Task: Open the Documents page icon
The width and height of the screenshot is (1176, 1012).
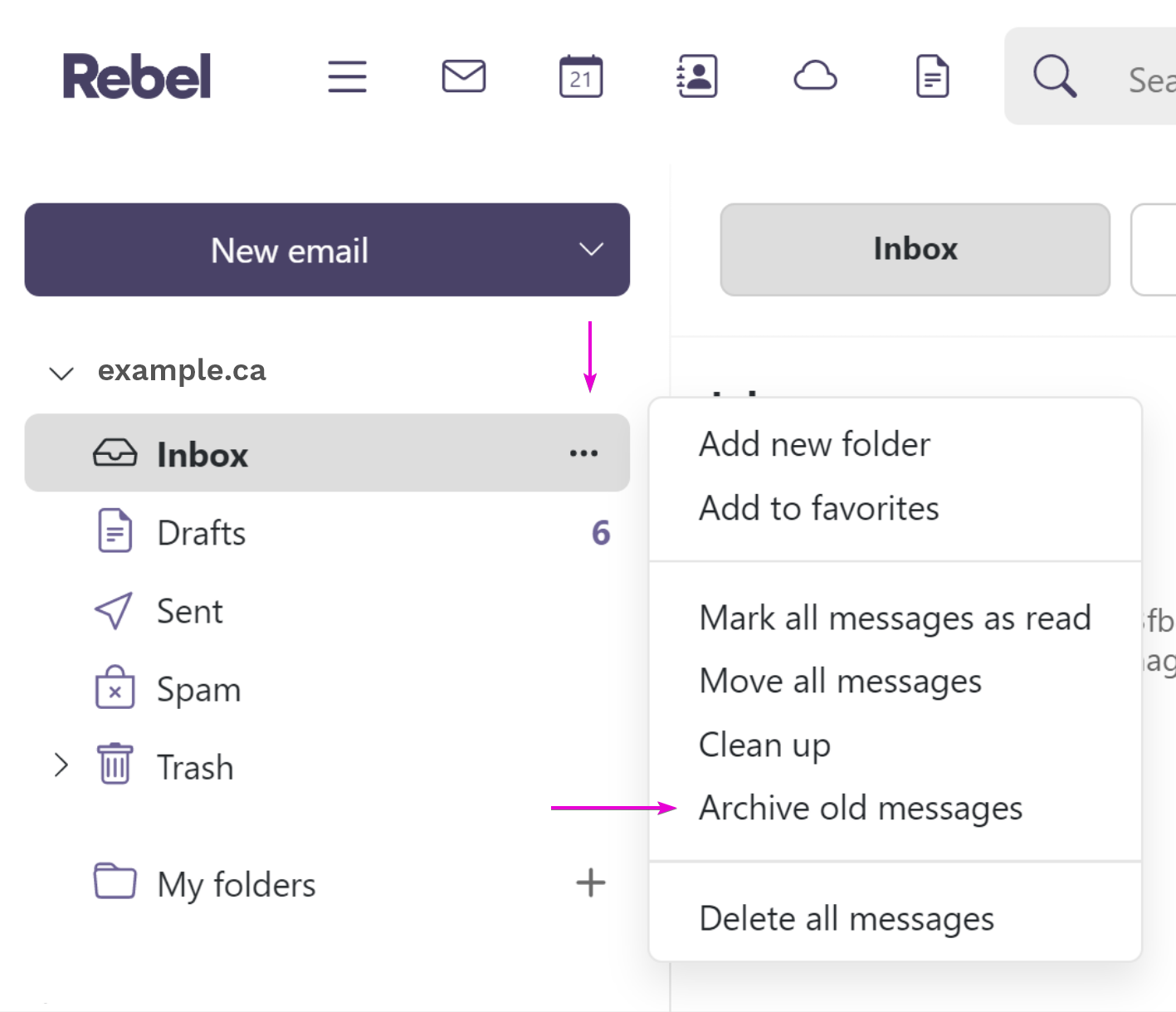Action: click(x=932, y=76)
